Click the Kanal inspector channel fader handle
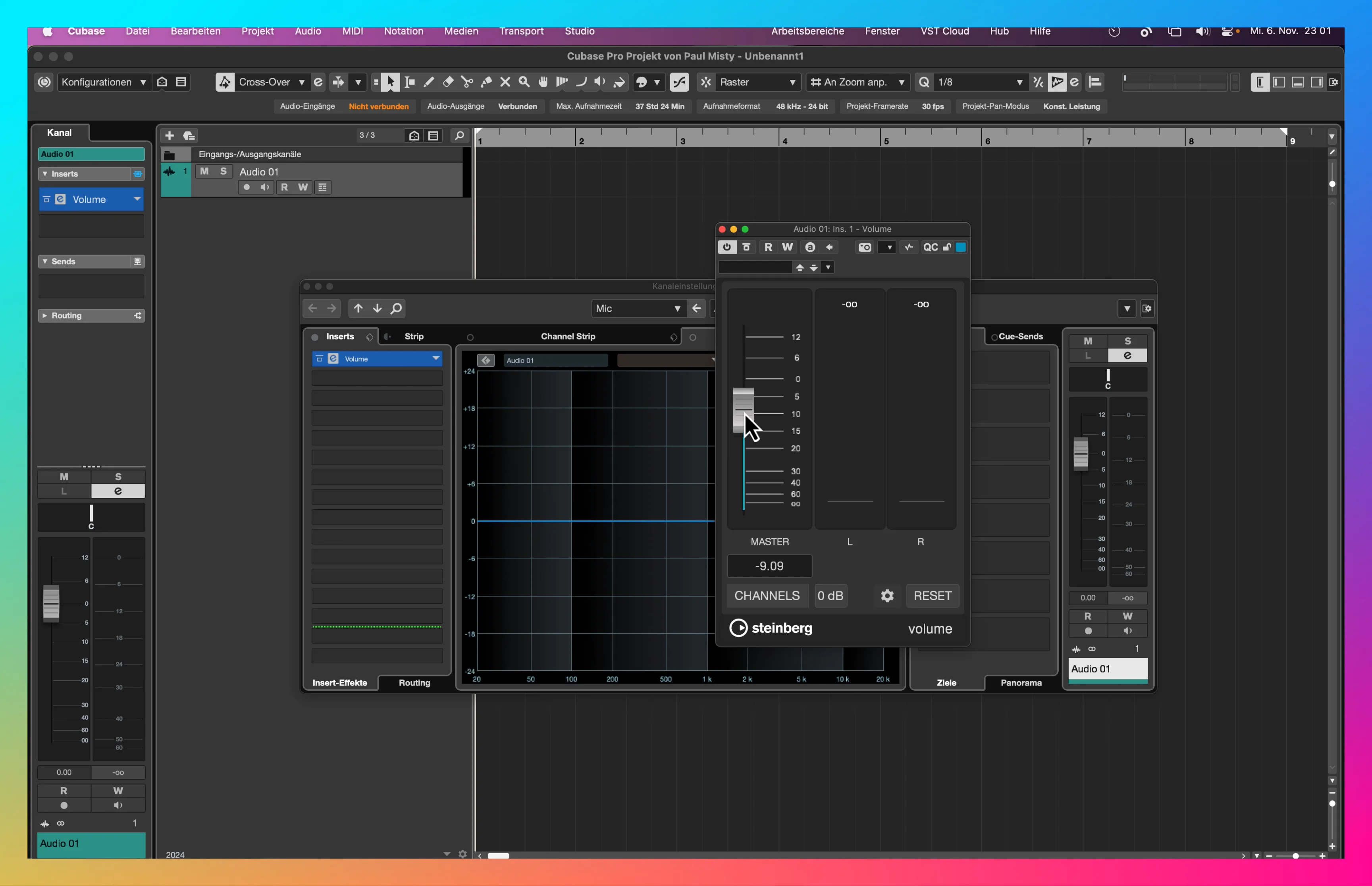Image resolution: width=1372 pixels, height=886 pixels. coord(51,603)
